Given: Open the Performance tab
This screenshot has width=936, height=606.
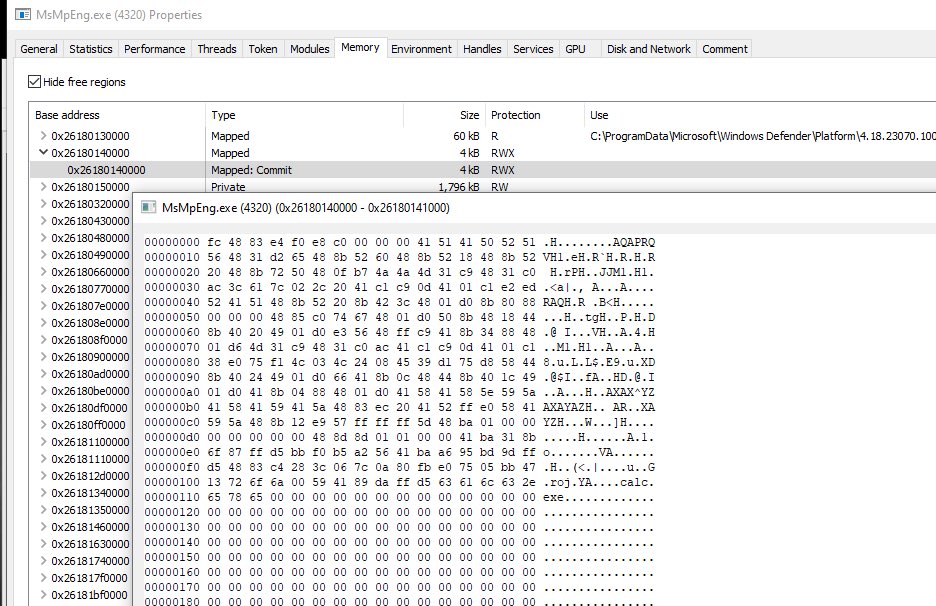Looking at the screenshot, I should (x=155, y=49).
